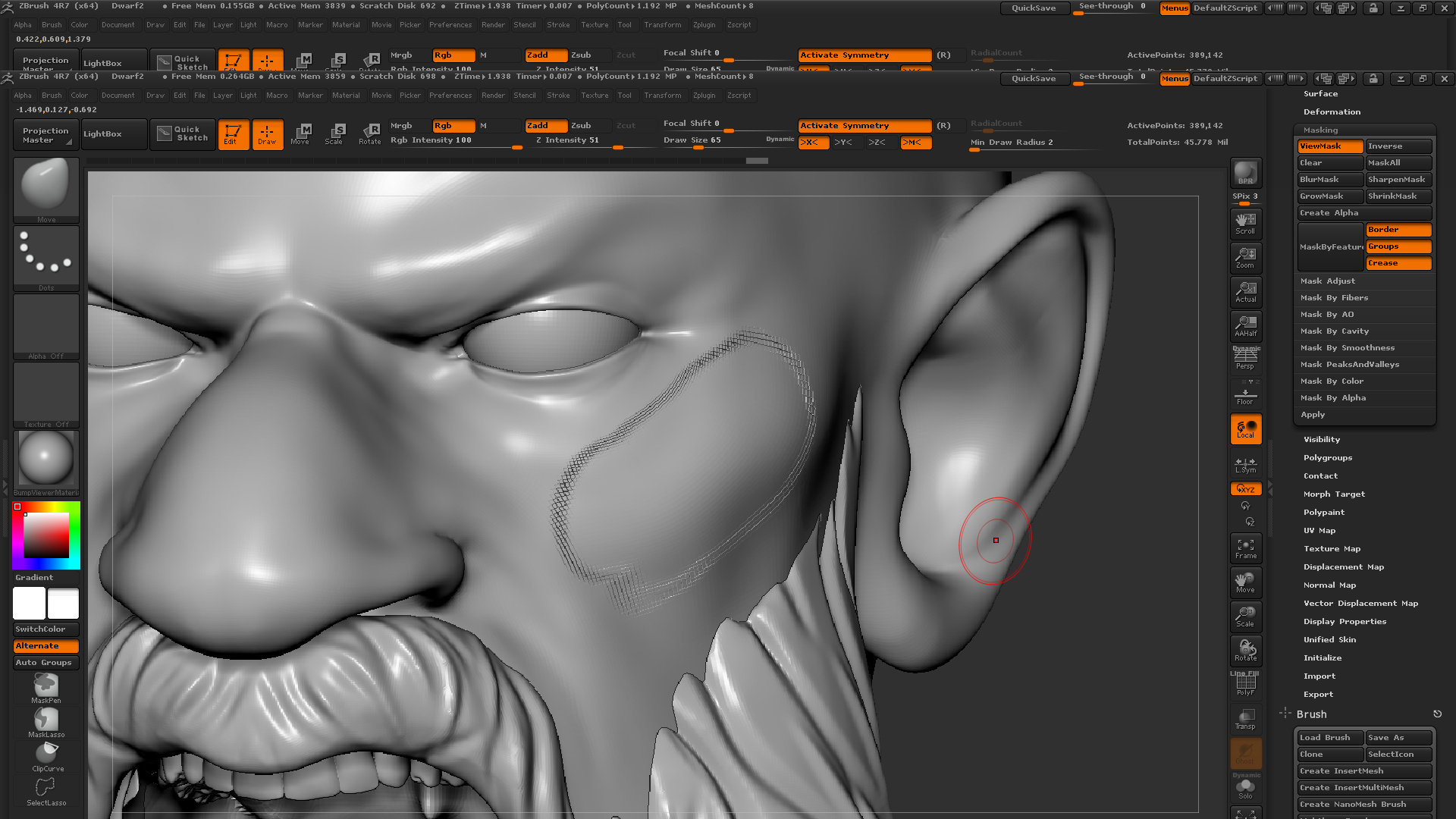Expand the Deformation subpalette

coord(1332,111)
